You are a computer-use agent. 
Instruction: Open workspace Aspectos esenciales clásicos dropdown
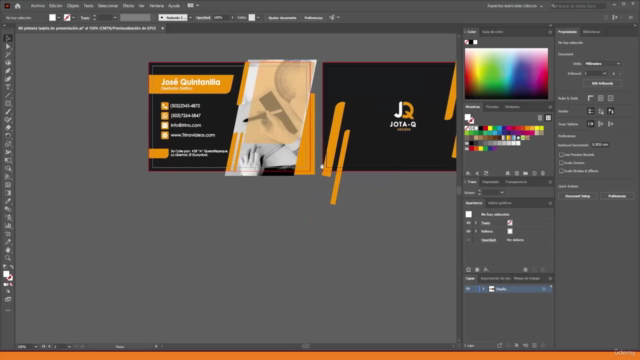(515, 6)
